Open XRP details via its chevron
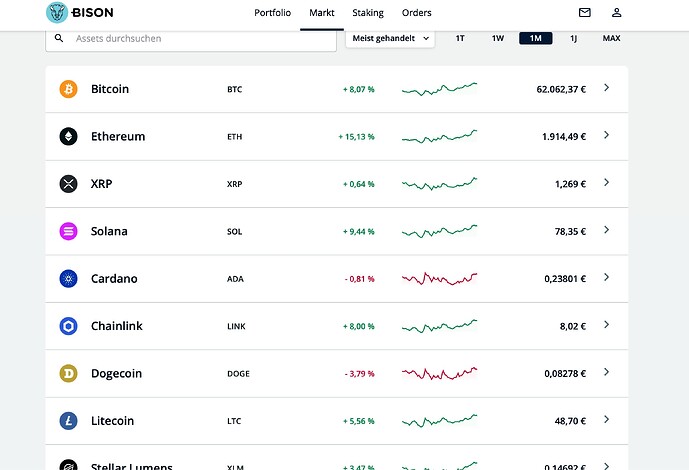 point(606,183)
